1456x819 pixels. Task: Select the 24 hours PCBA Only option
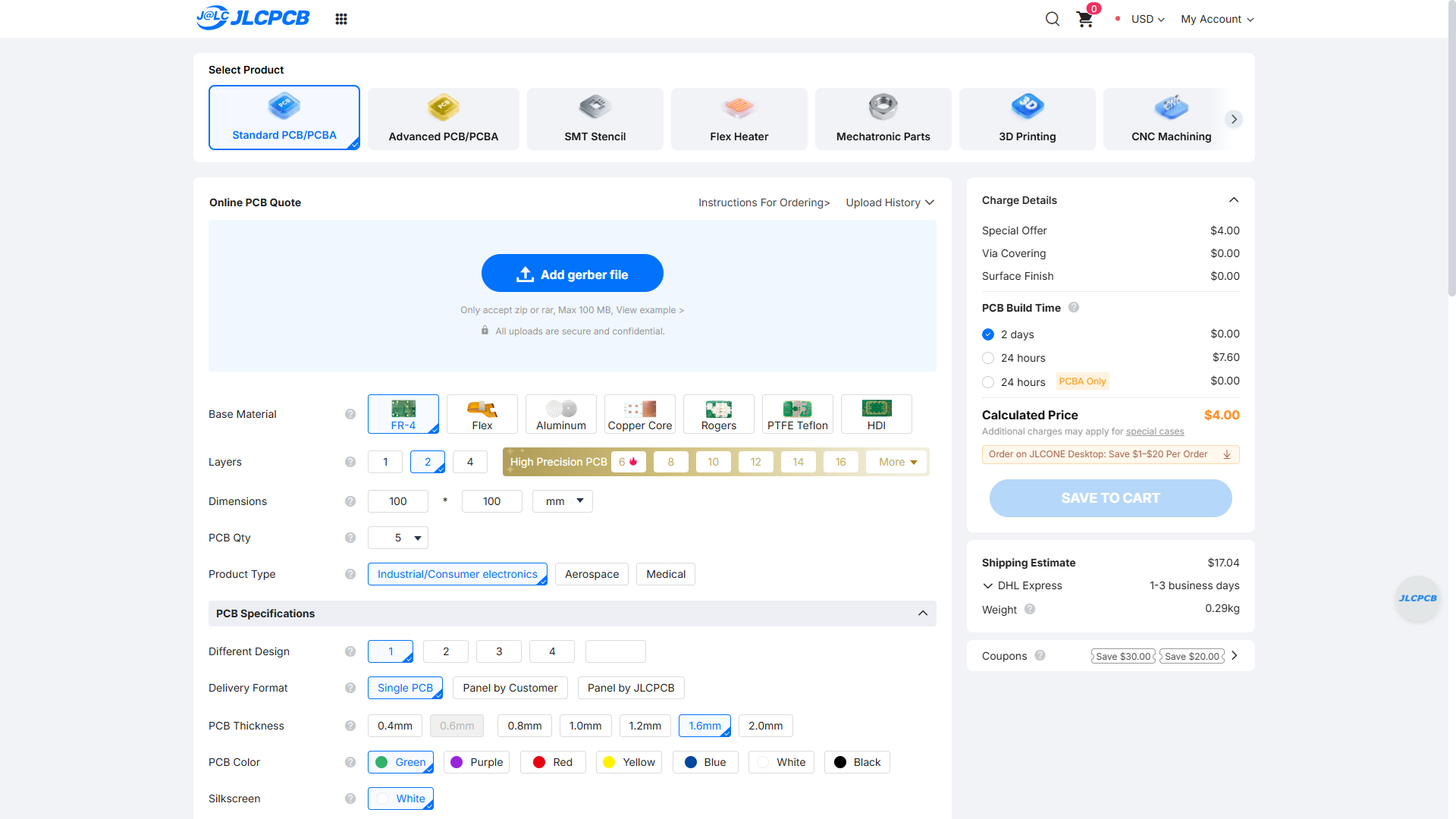click(x=988, y=382)
